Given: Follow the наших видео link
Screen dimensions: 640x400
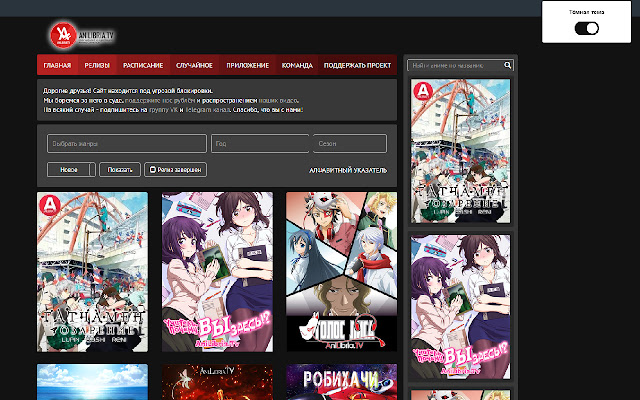Looking at the screenshot, I should (x=278, y=100).
